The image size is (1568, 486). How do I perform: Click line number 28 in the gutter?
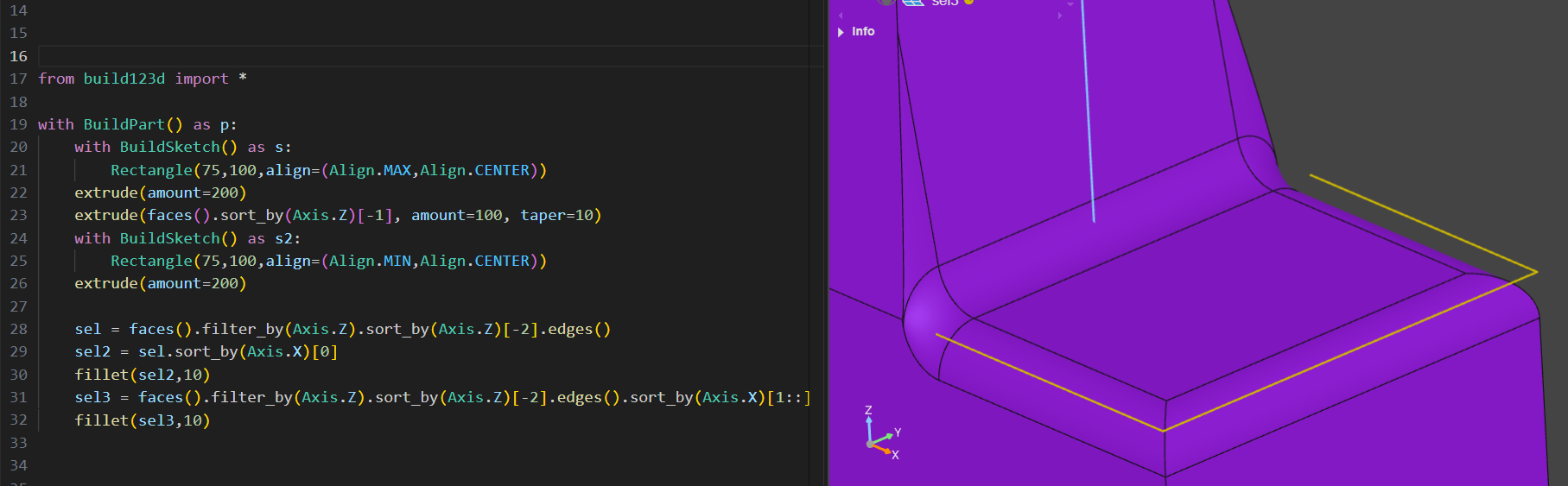coord(18,329)
